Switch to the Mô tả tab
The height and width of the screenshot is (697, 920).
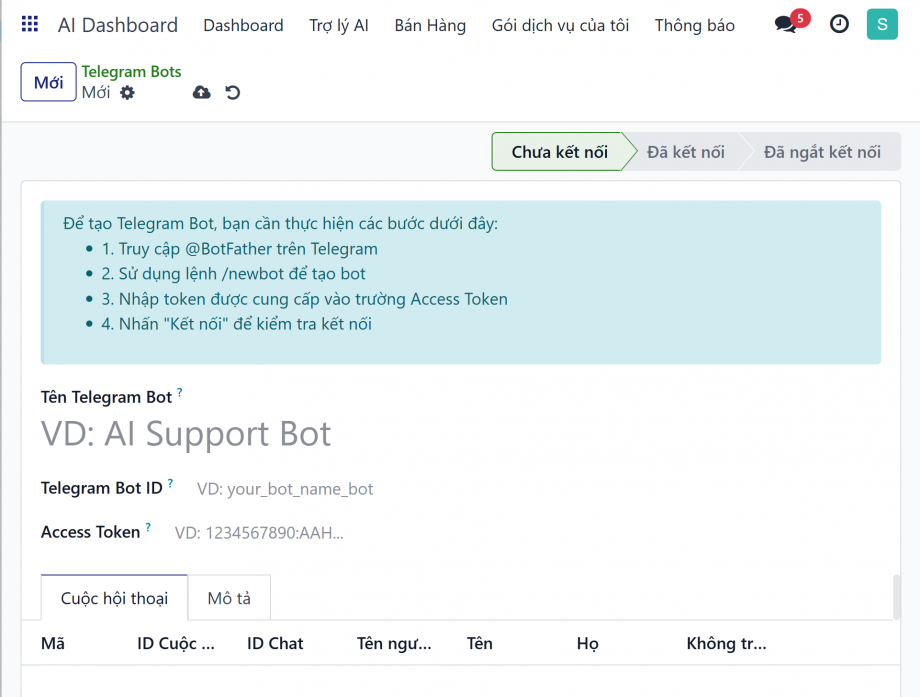[x=229, y=598]
